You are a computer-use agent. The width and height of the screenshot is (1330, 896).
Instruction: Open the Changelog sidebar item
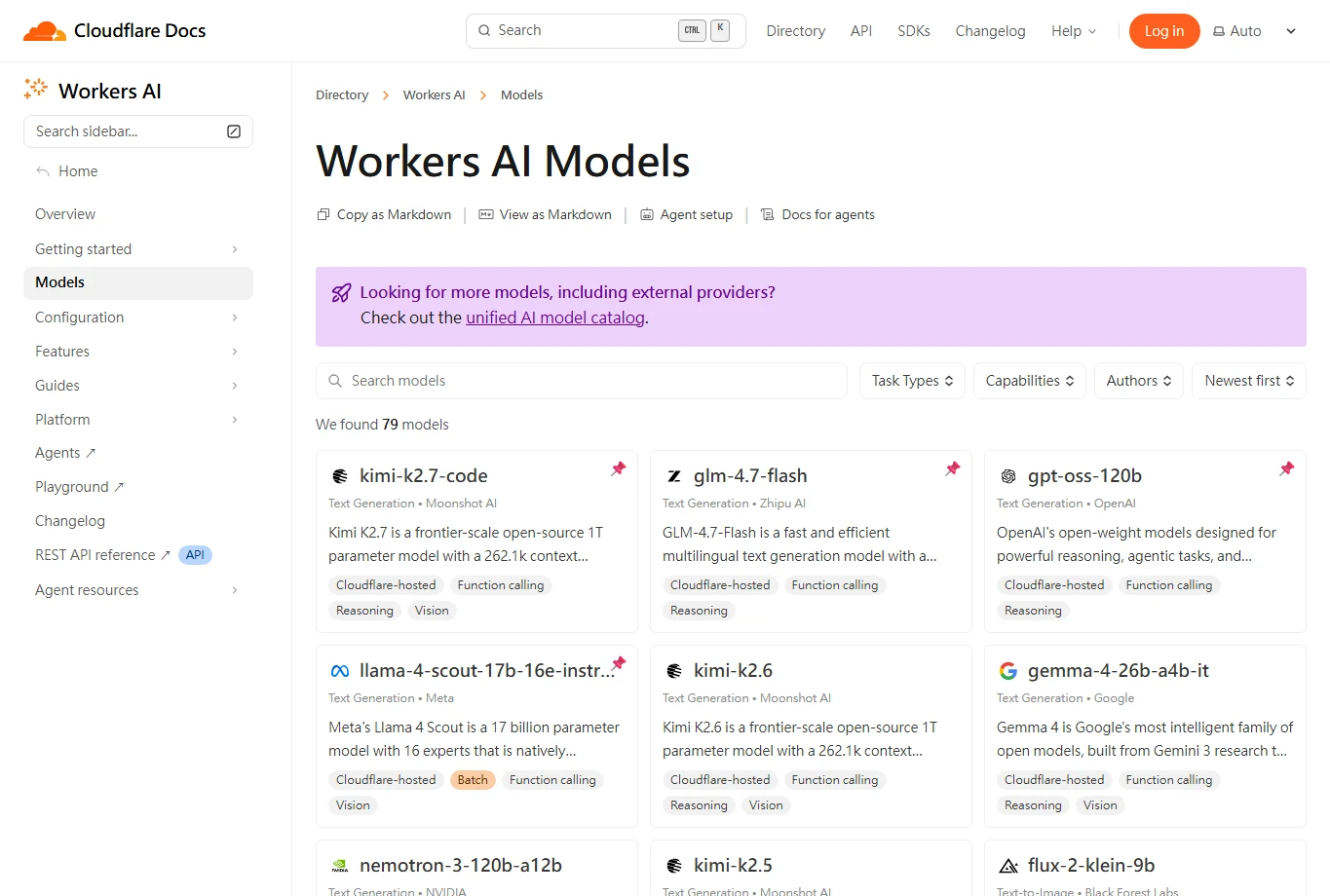coord(70,521)
